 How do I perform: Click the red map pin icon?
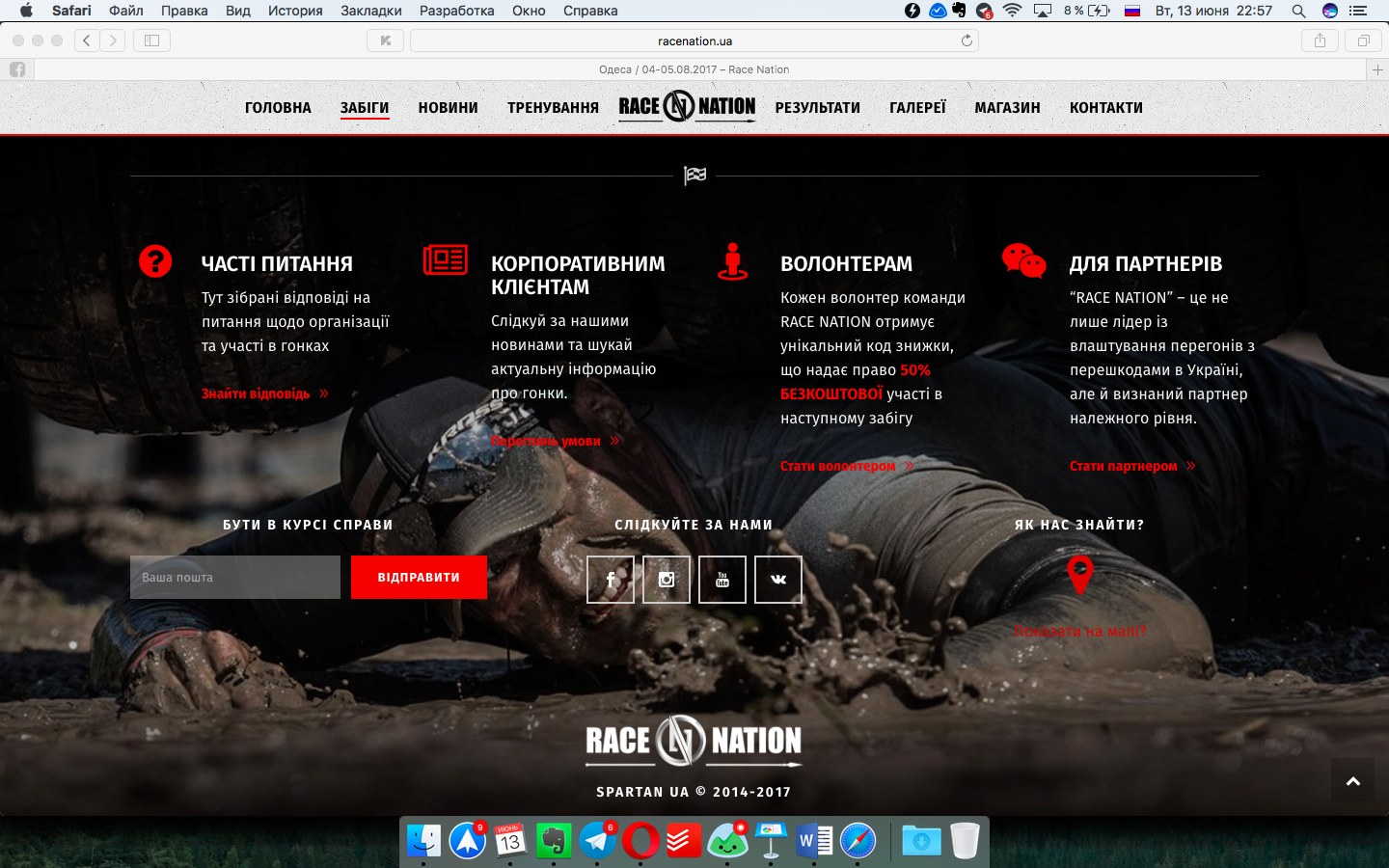[1080, 575]
